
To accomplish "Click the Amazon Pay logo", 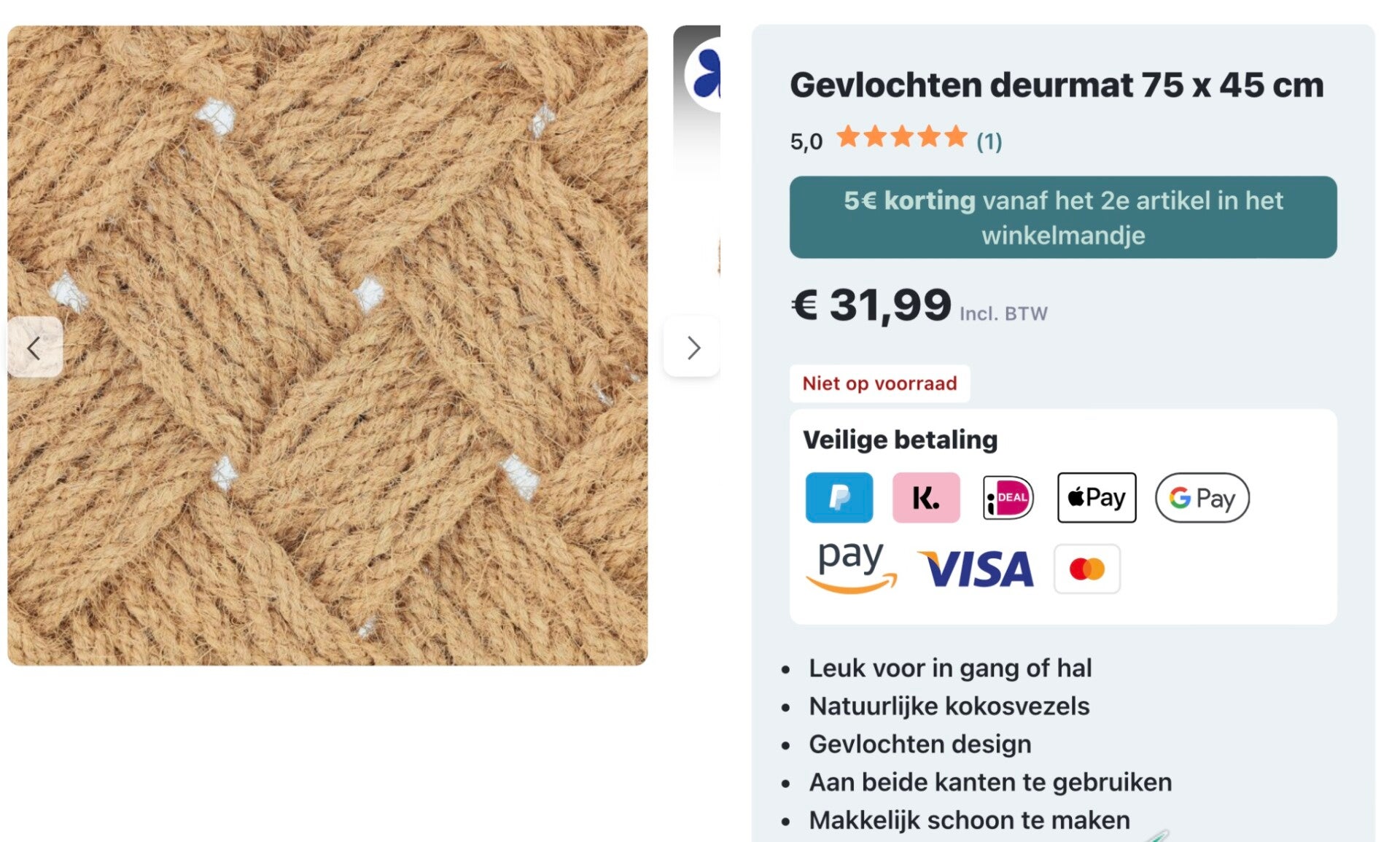I will (x=851, y=568).
